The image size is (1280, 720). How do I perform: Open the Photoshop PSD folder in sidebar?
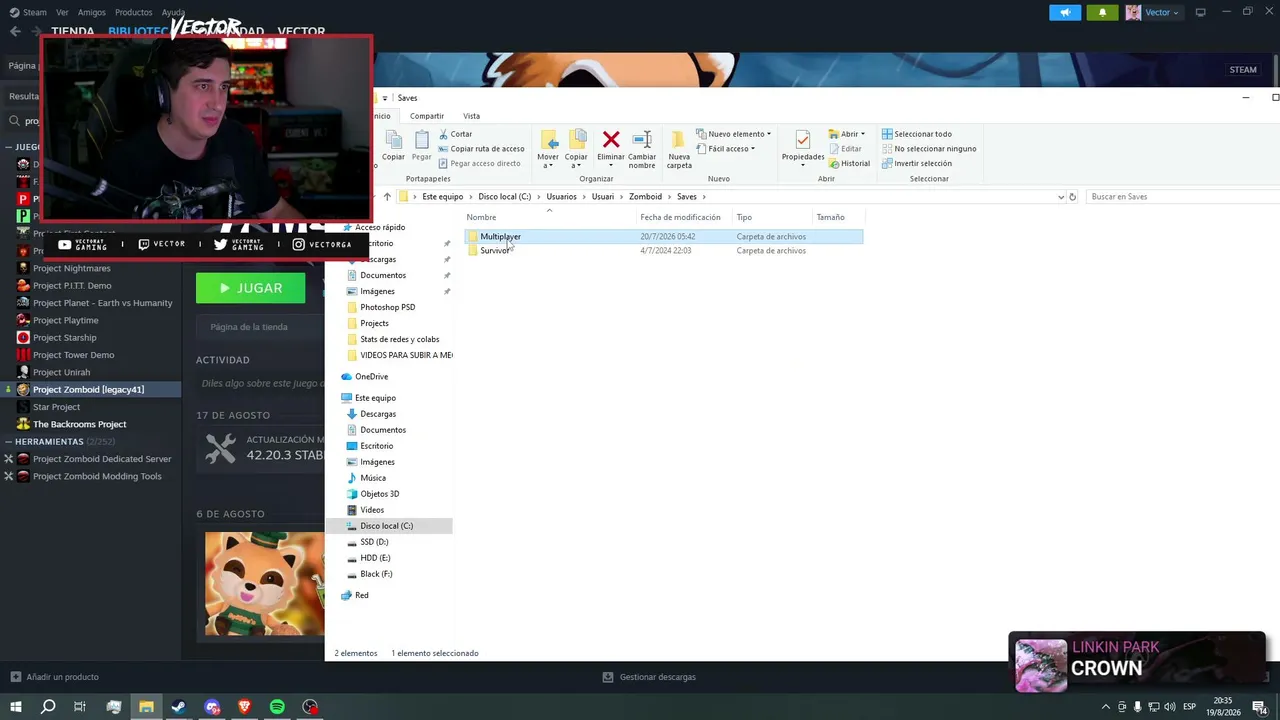(387, 307)
